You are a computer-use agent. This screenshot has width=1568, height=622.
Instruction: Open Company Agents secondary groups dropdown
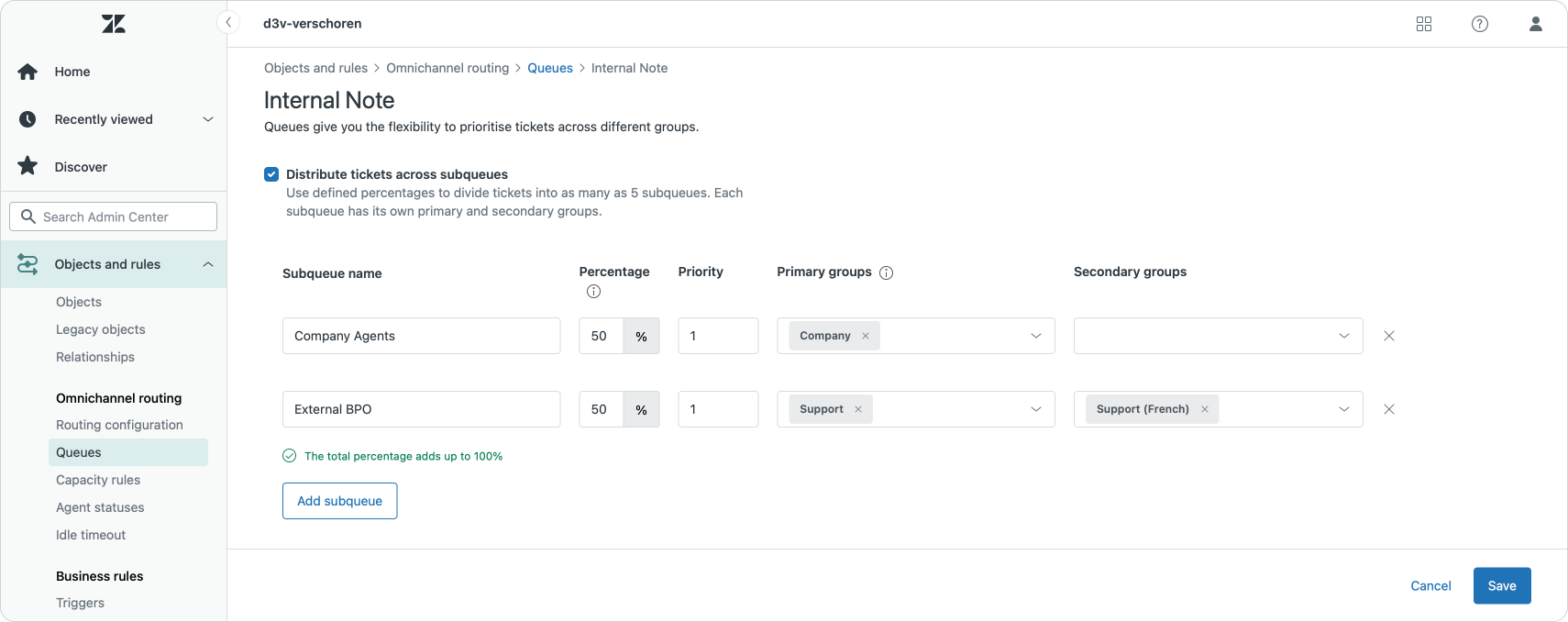[x=1343, y=336]
